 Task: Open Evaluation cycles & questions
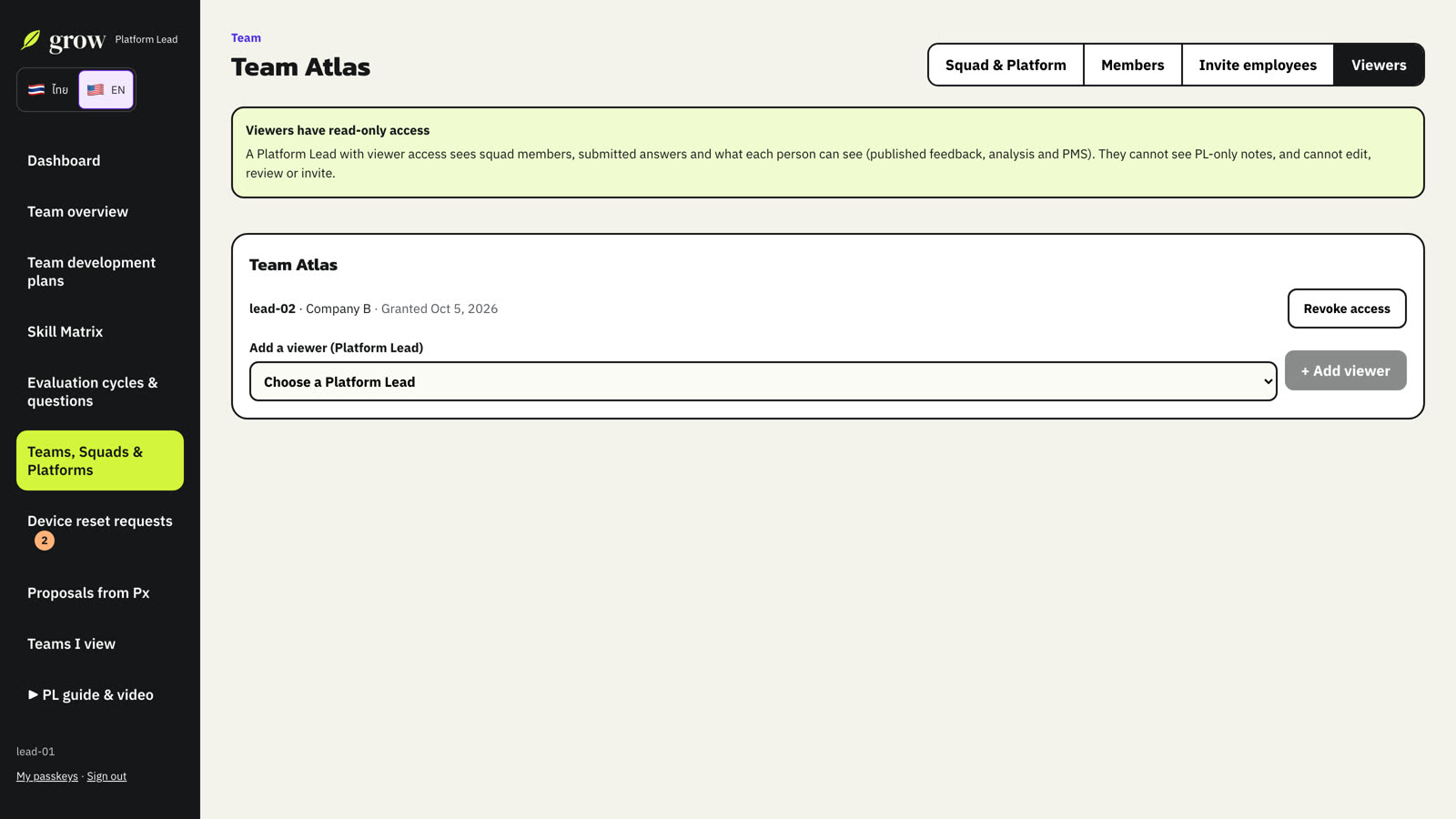(x=100, y=392)
